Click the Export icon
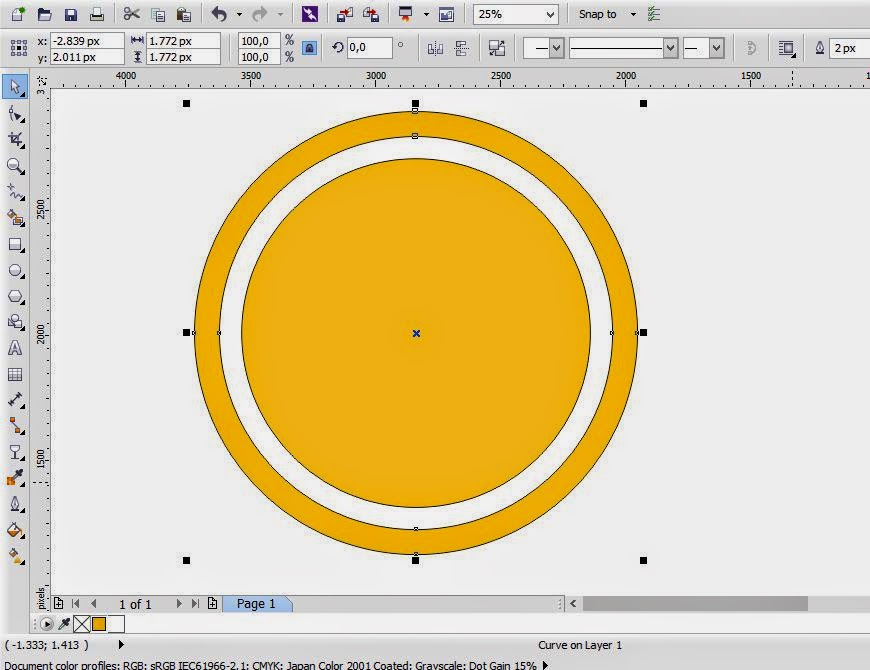Image resolution: width=870 pixels, height=670 pixels. pos(371,14)
